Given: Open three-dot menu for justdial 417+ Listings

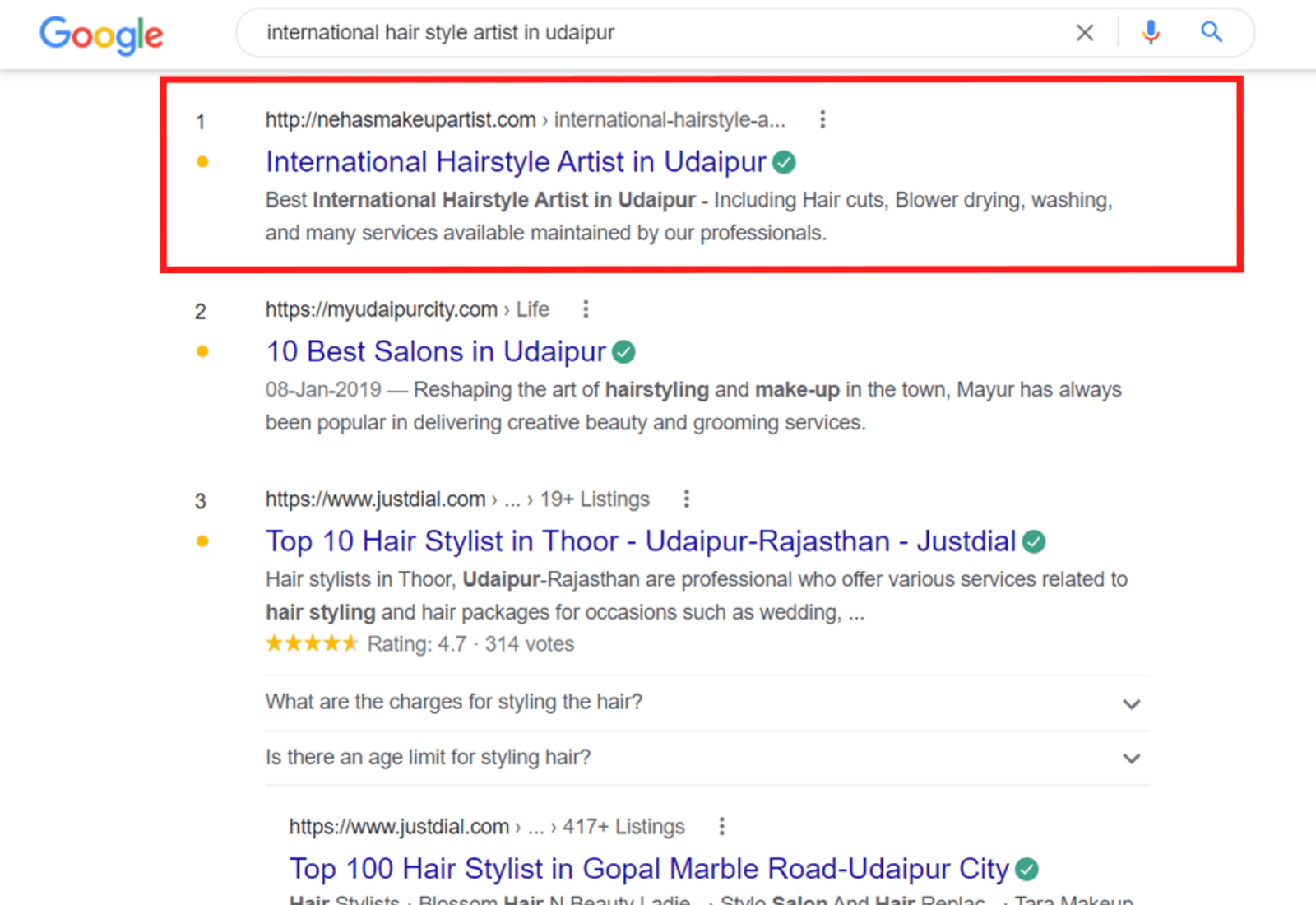Looking at the screenshot, I should [x=721, y=826].
